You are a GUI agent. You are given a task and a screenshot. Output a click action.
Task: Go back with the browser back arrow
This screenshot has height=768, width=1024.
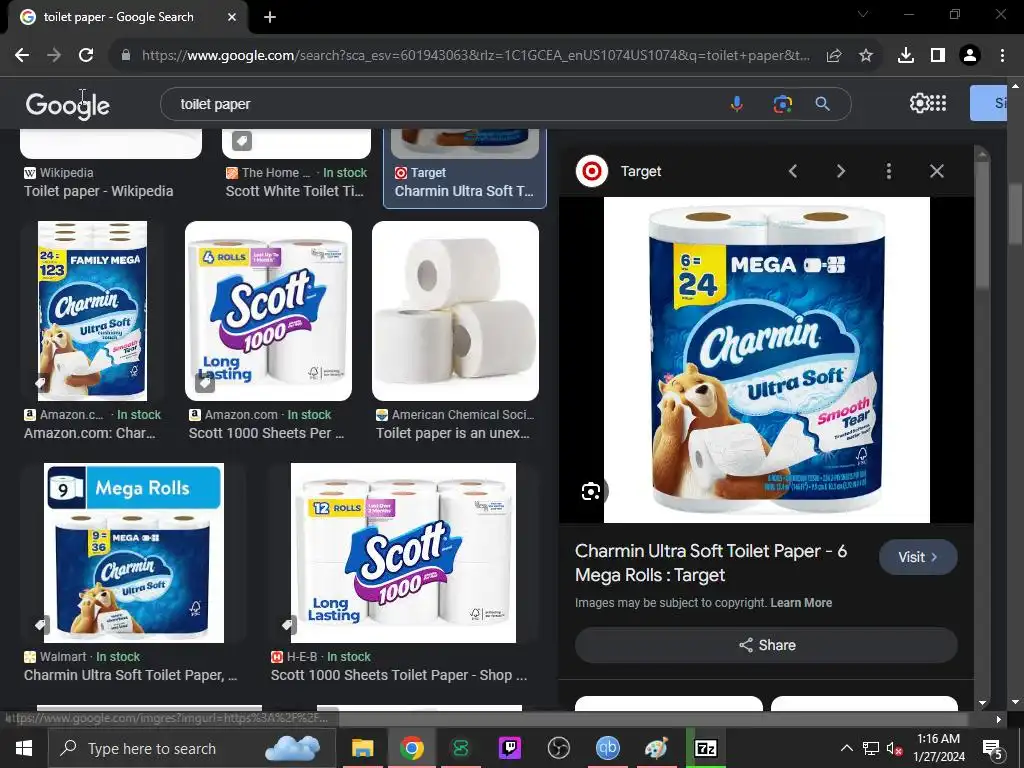coord(22,56)
